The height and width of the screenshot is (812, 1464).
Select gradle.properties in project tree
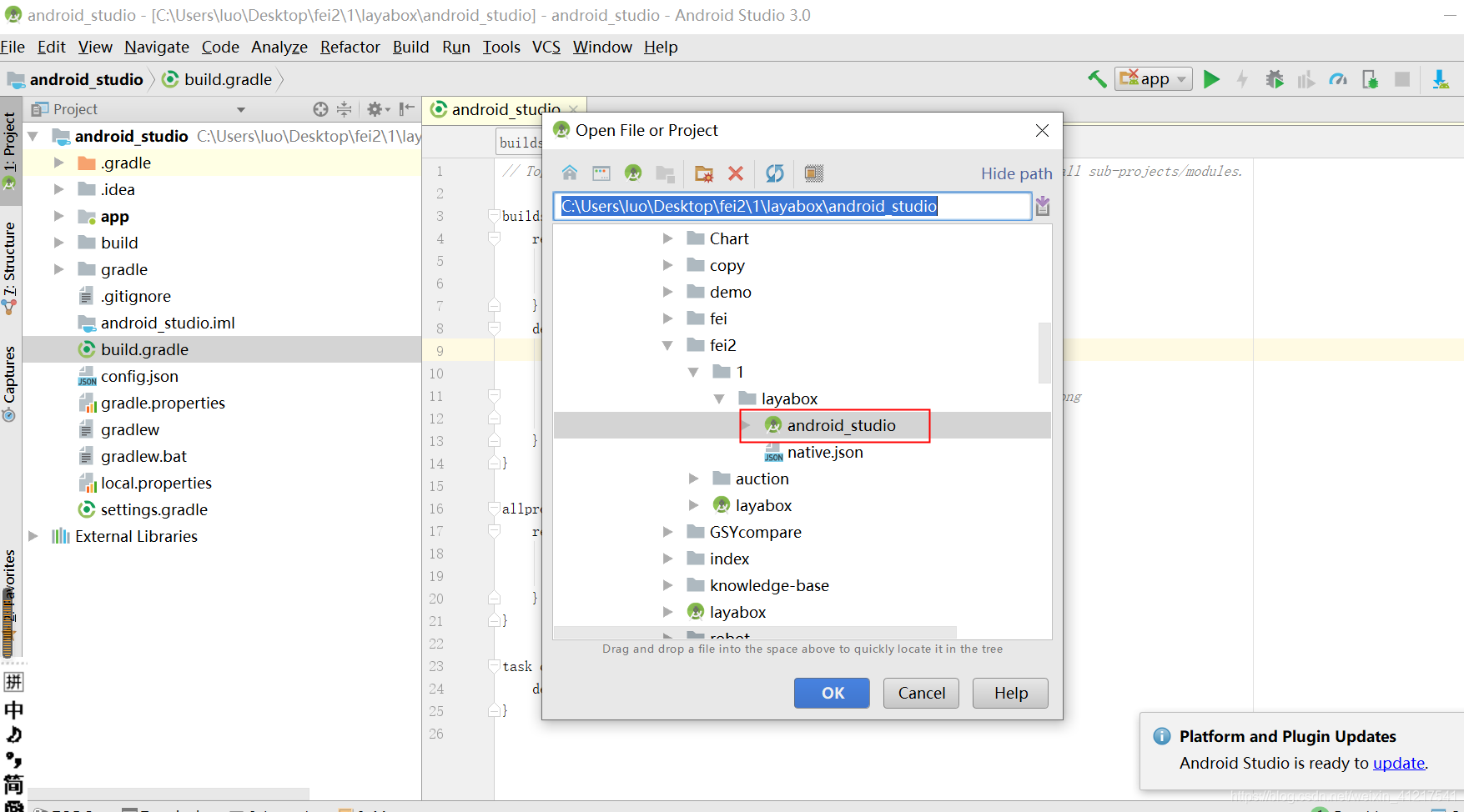click(x=152, y=403)
